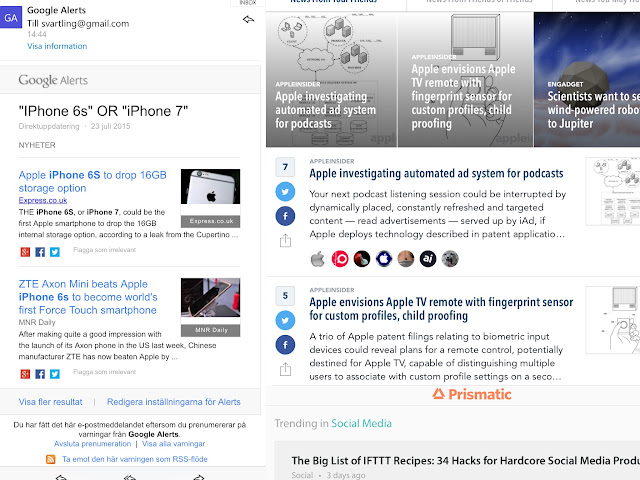Share the ZTE Axon article on Twitter

coord(55,374)
